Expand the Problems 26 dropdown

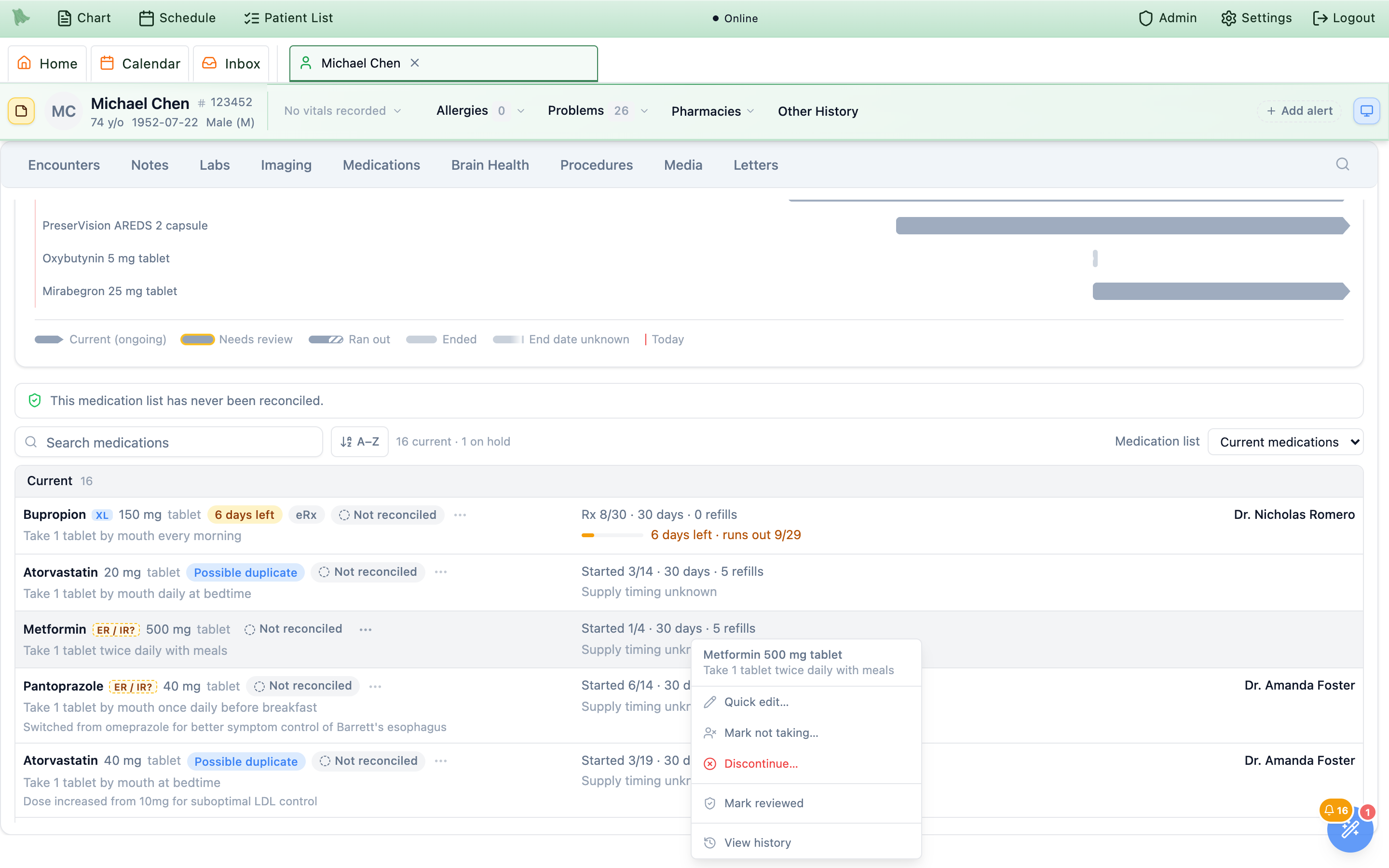click(597, 110)
